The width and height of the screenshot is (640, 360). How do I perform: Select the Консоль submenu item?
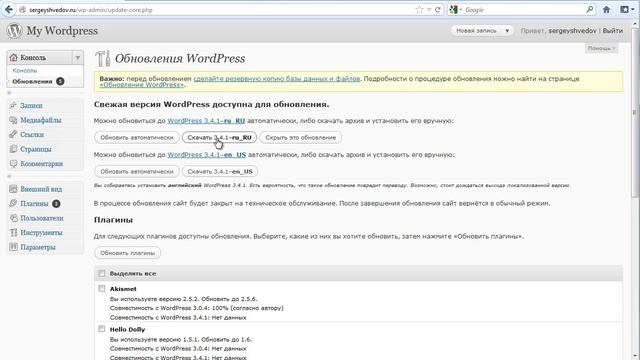24,71
